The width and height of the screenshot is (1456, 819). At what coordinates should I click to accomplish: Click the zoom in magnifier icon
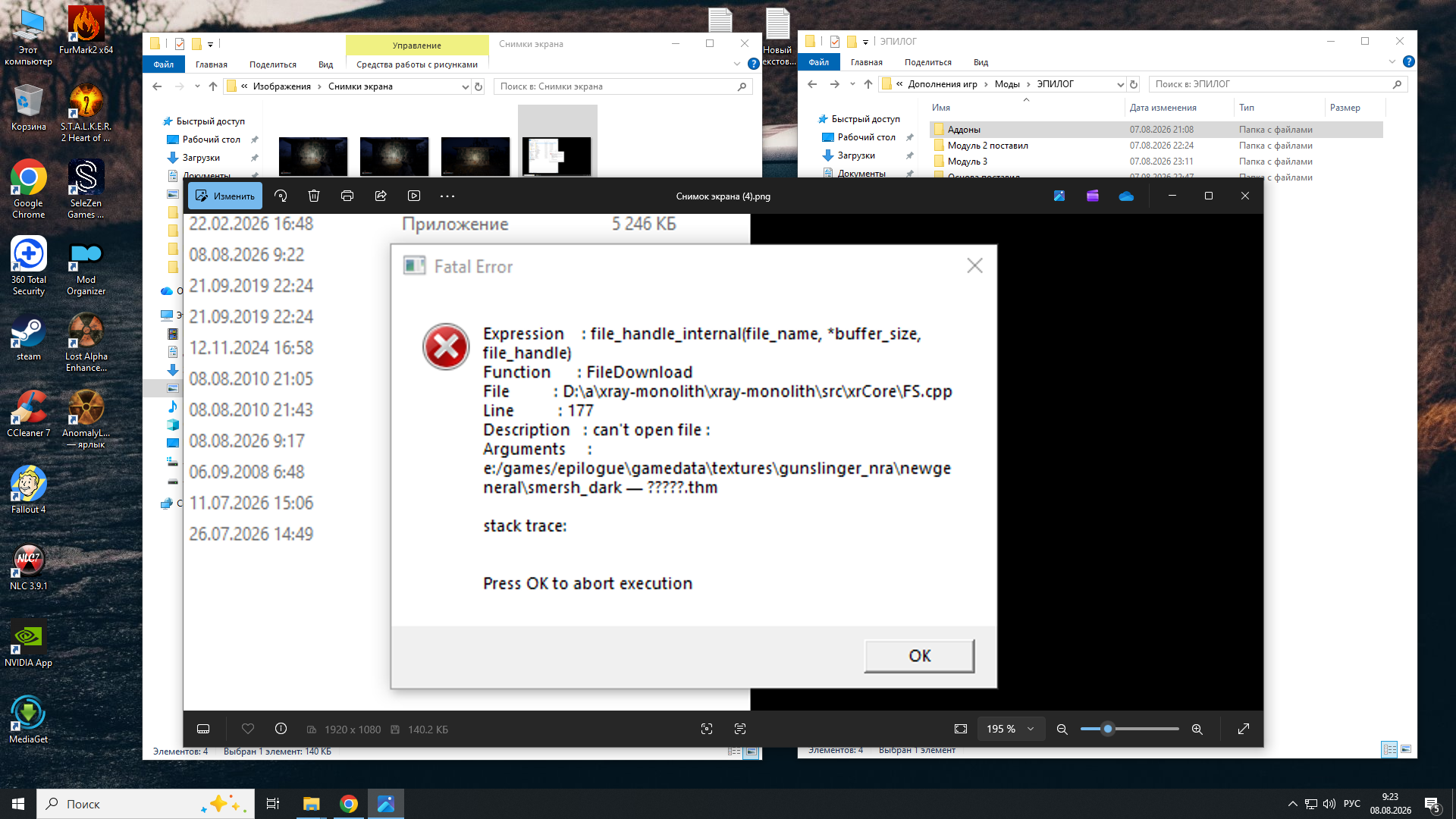(x=1197, y=729)
